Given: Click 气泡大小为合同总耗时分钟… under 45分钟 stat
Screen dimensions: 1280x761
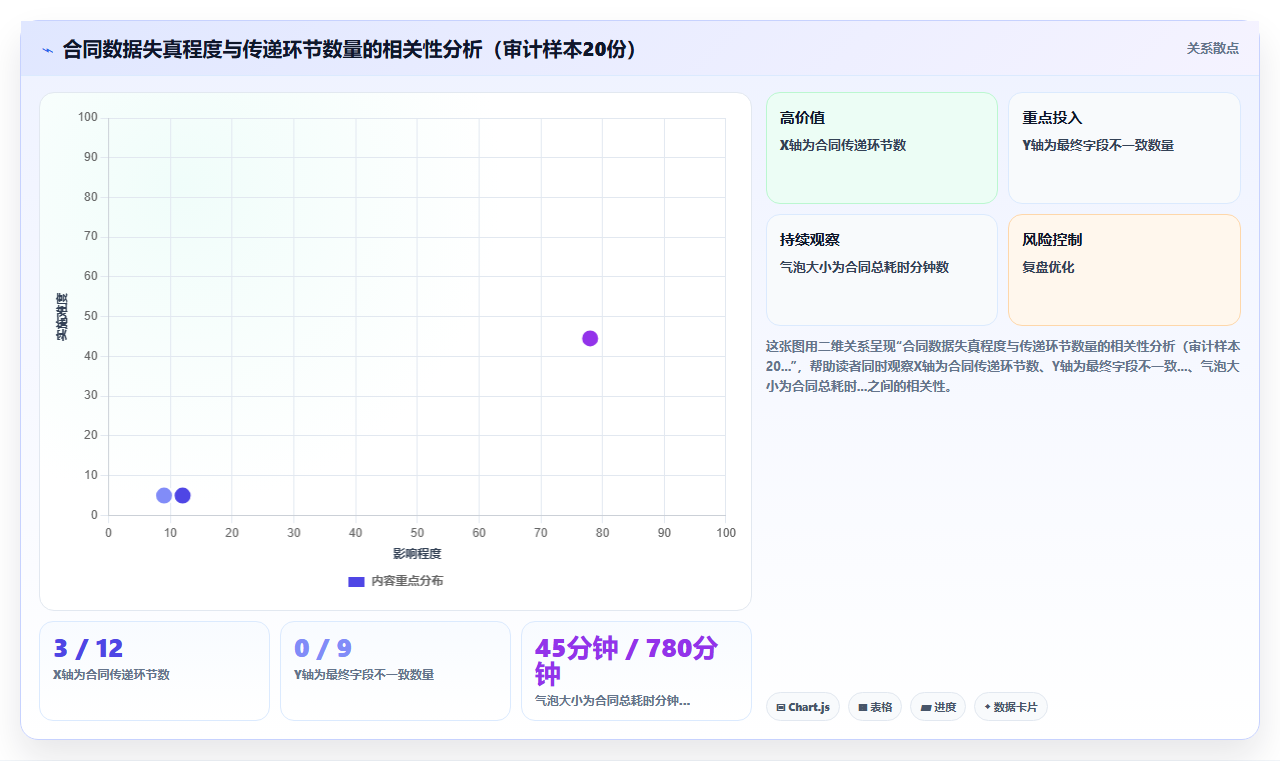Looking at the screenshot, I should coord(613,701).
